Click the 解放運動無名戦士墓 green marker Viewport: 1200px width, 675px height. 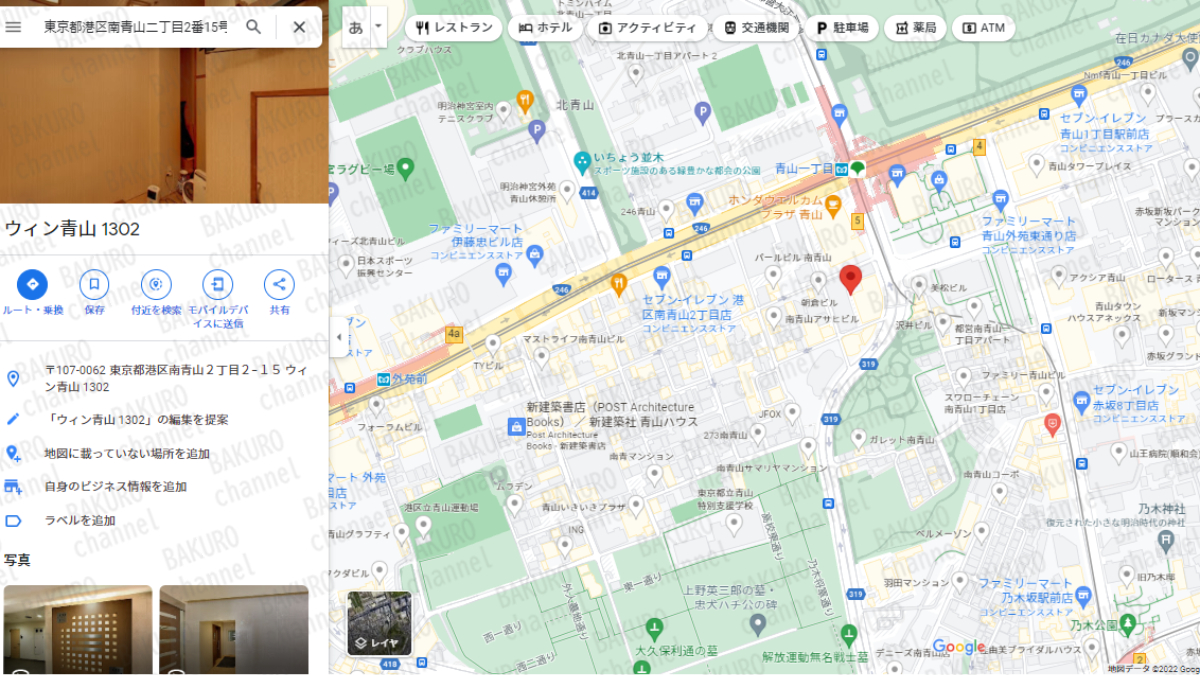(849, 634)
